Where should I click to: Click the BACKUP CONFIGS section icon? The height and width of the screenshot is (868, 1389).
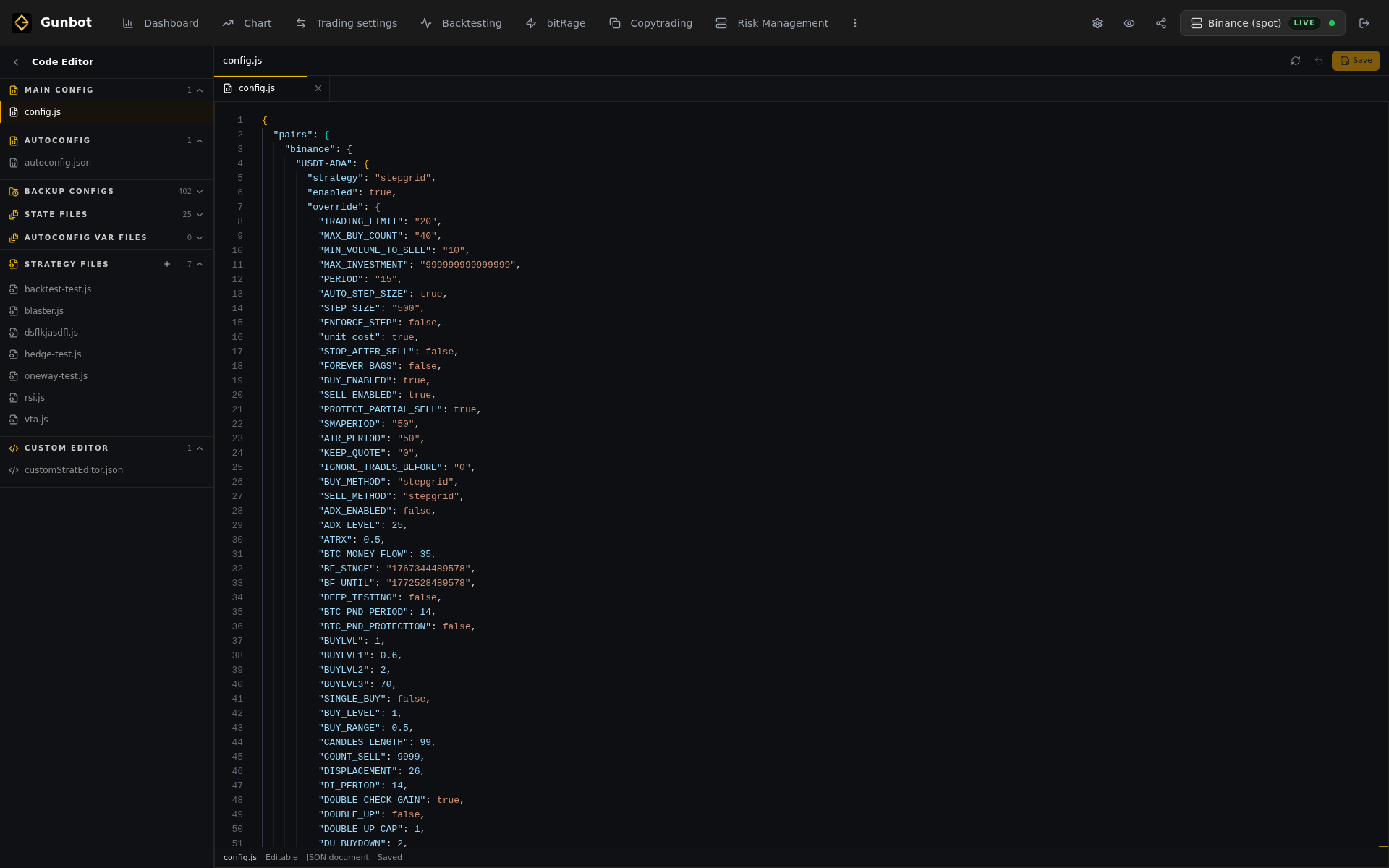click(14, 192)
